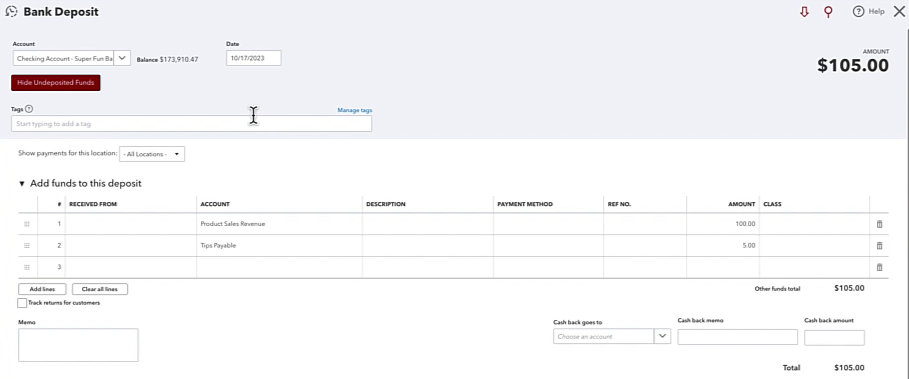Open the Manage tags link
This screenshot has height=379, width=909.
click(x=355, y=110)
